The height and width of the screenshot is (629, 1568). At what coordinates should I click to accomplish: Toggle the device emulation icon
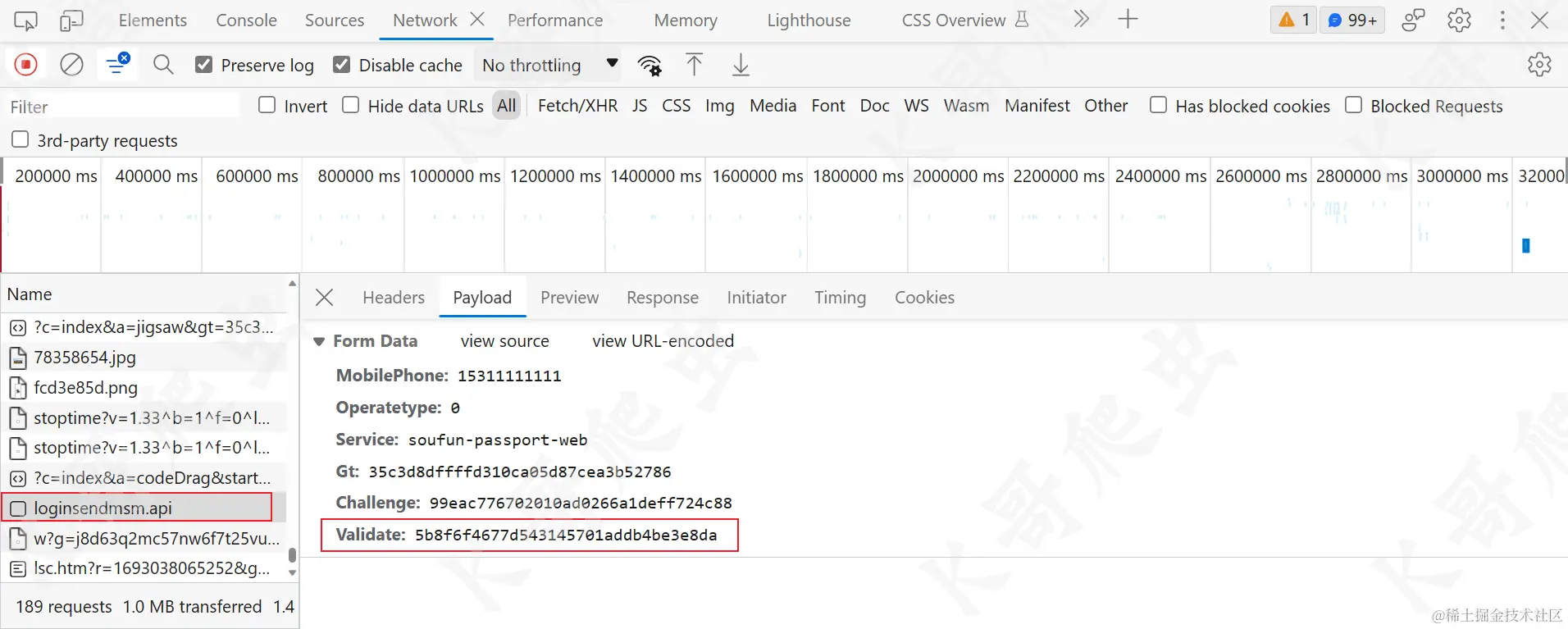71,21
